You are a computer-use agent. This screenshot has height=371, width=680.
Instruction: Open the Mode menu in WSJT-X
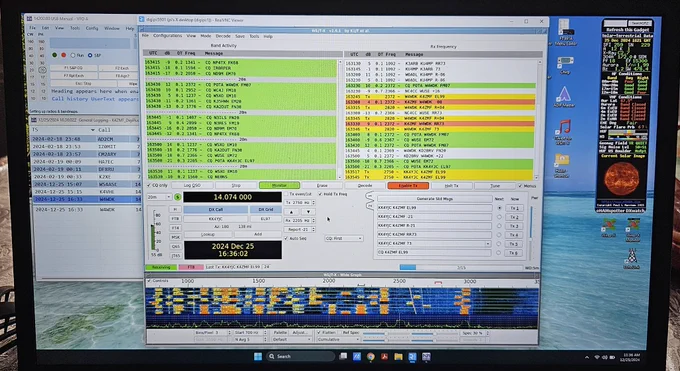(x=206, y=36)
